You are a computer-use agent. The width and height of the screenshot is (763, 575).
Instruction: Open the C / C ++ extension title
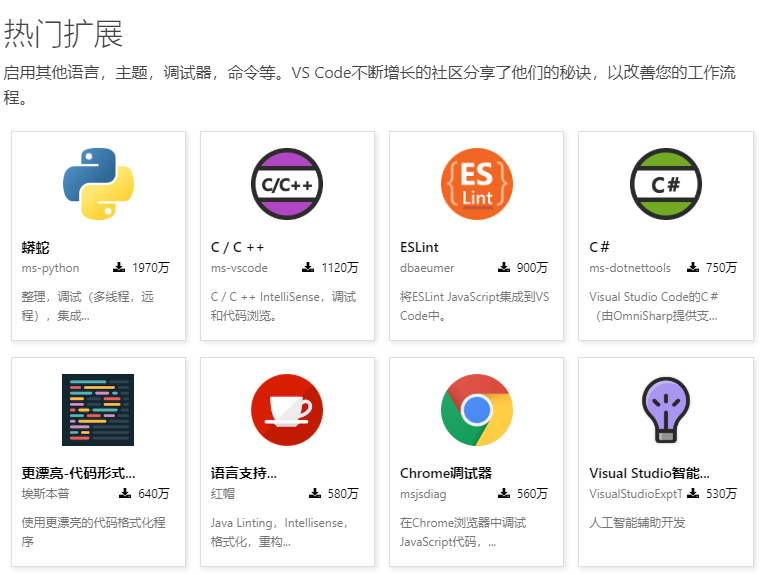click(x=237, y=247)
